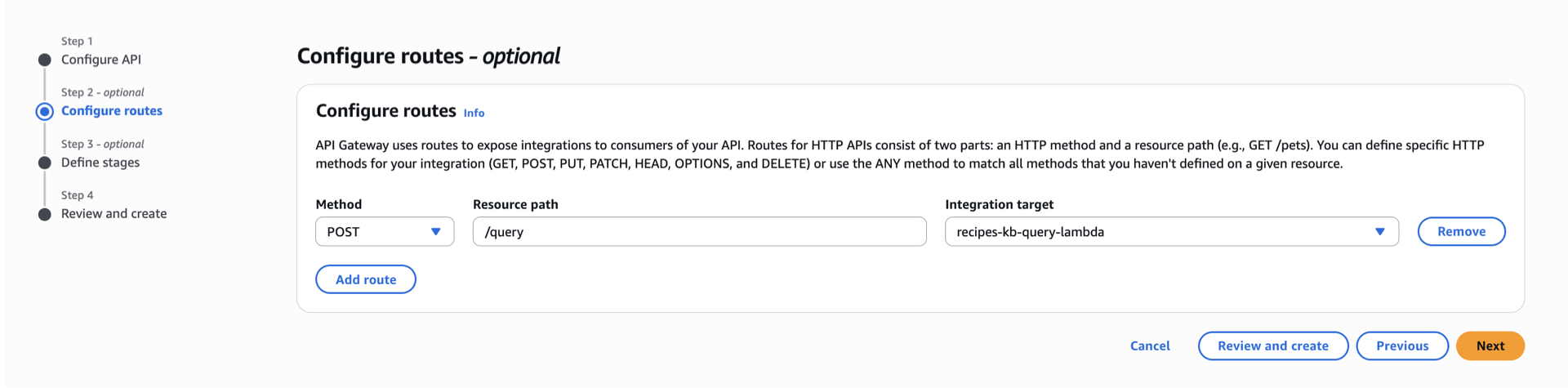Select Configure API step in sidebar
The image size is (1568, 388).
[100, 60]
